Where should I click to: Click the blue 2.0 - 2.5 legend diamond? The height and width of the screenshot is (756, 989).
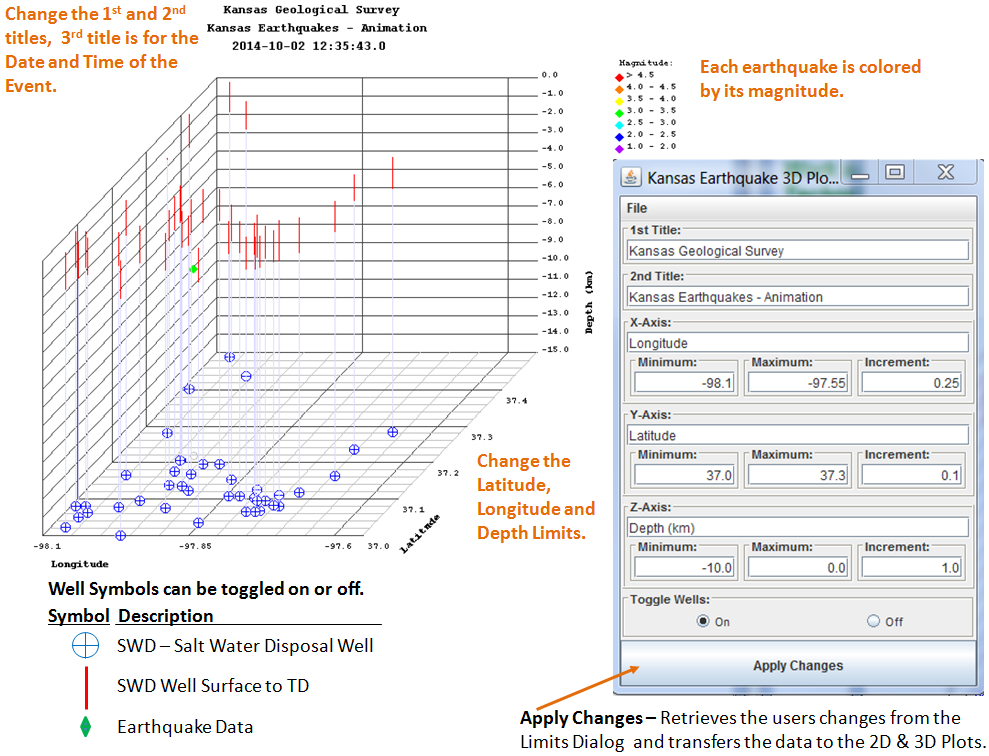[619, 137]
